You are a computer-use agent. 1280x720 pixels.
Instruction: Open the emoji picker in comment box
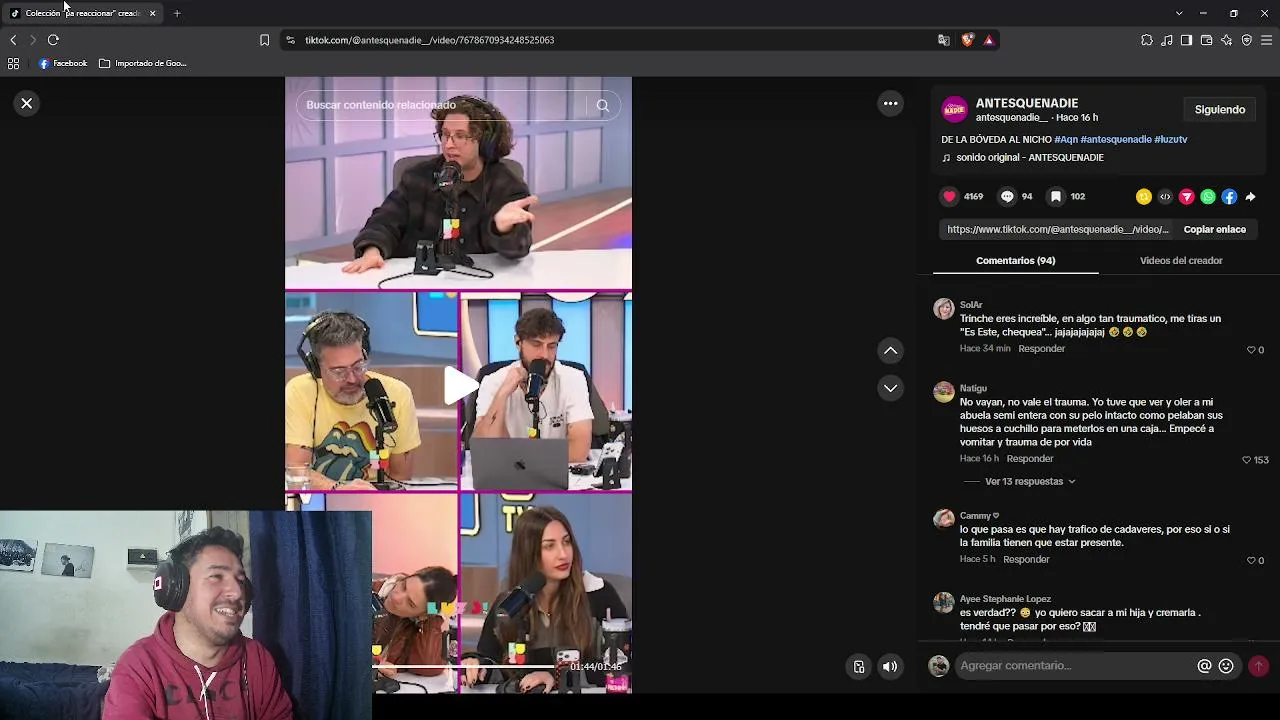[x=1226, y=666]
